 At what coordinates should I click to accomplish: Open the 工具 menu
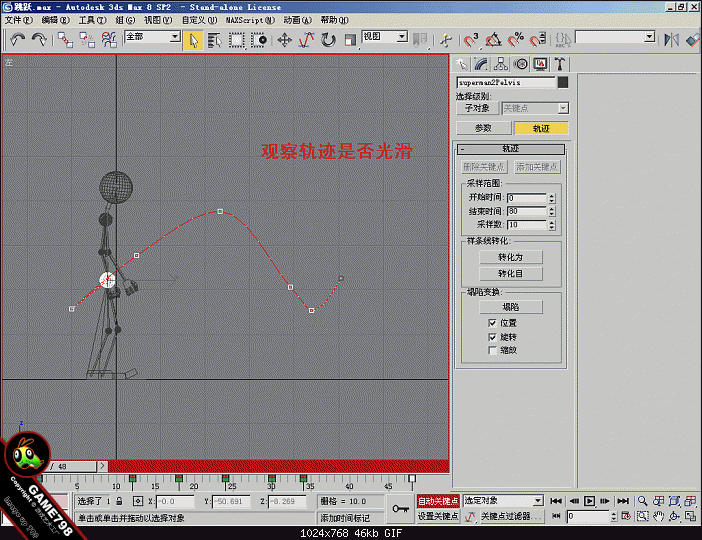coord(93,20)
